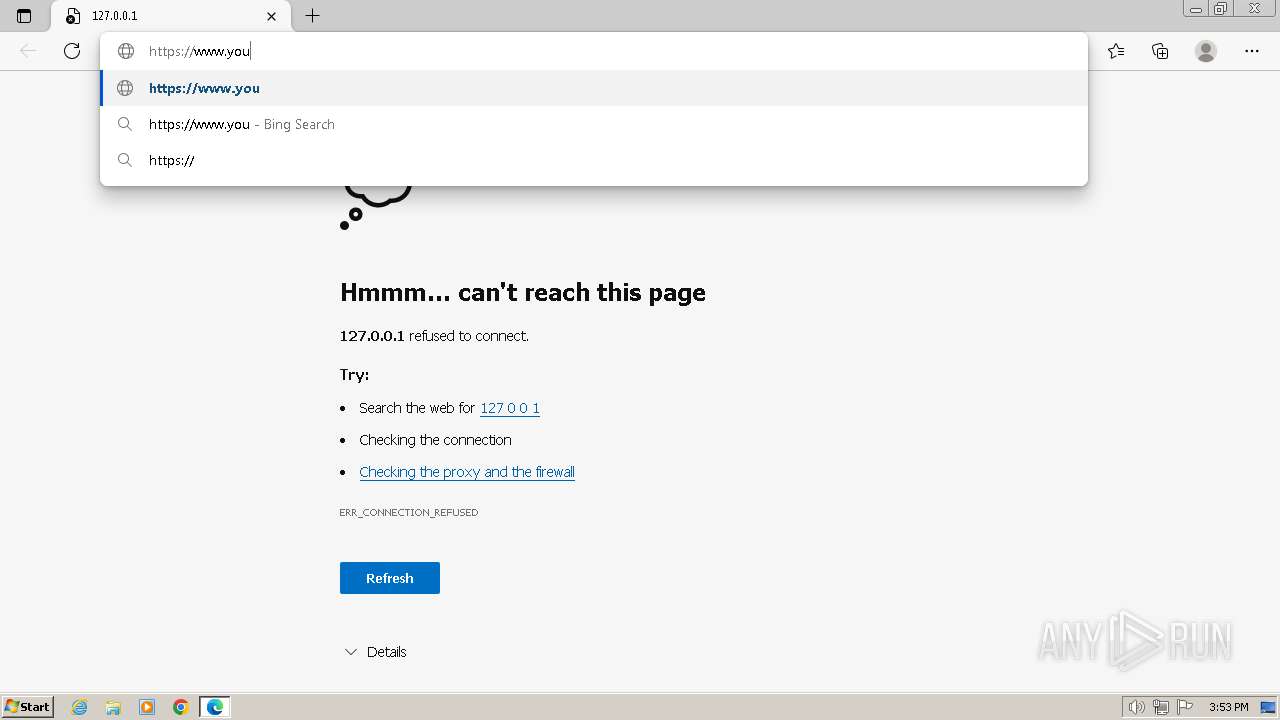
Task: Open the volume speaker tray icon
Action: pyautogui.click(x=1137, y=707)
